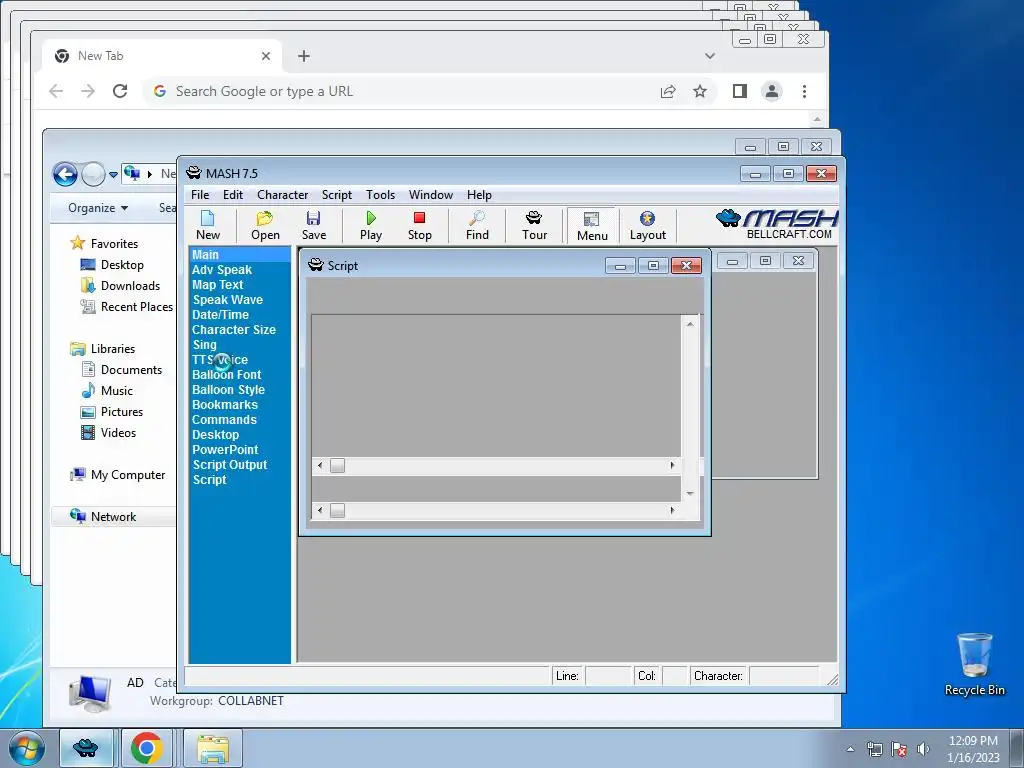Select Balloon Font in side menu
This screenshot has width=1024, height=768.
point(227,375)
